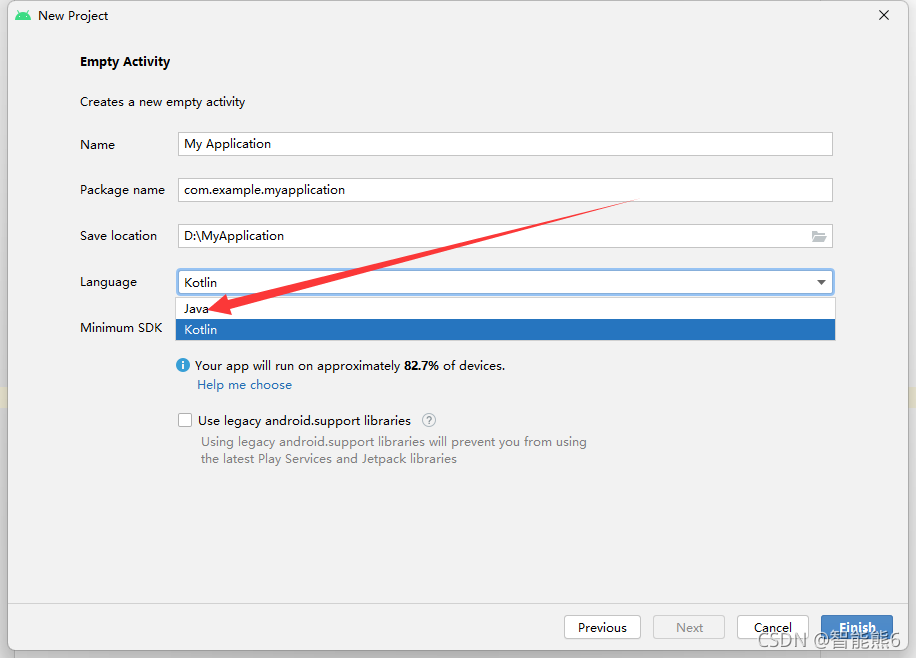The width and height of the screenshot is (916, 658).
Task: Close the New Project dialog
Action: [x=883, y=15]
